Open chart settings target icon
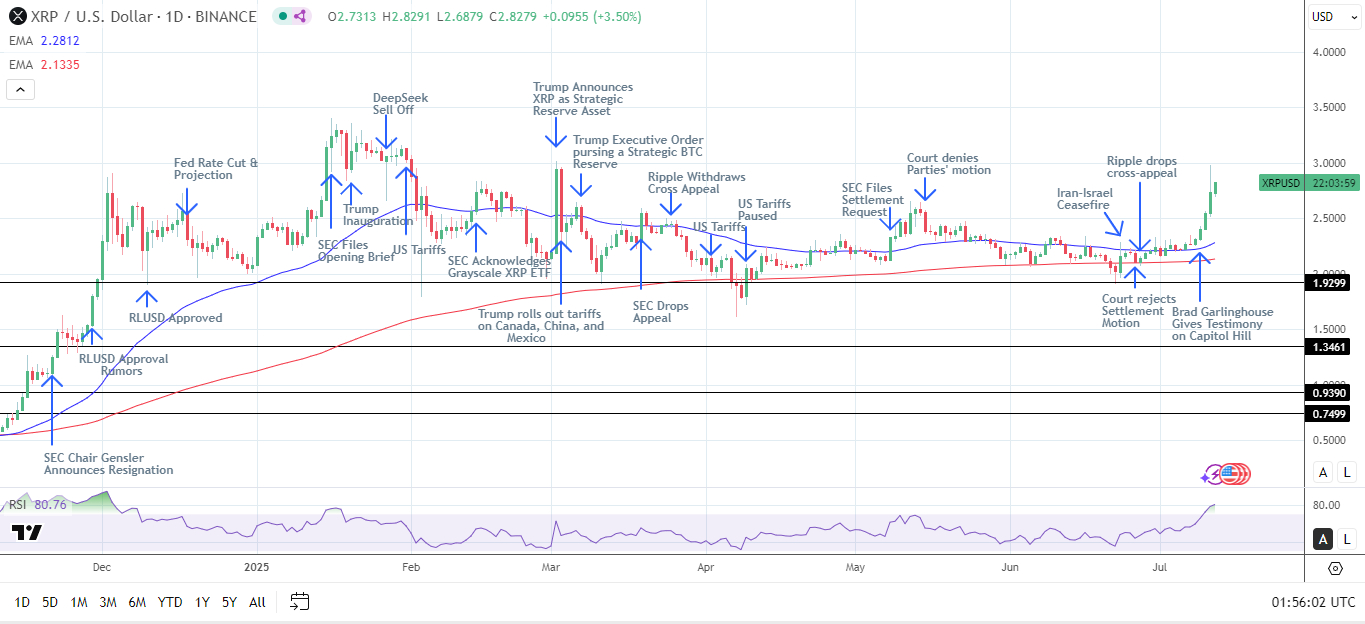 coord(1335,568)
